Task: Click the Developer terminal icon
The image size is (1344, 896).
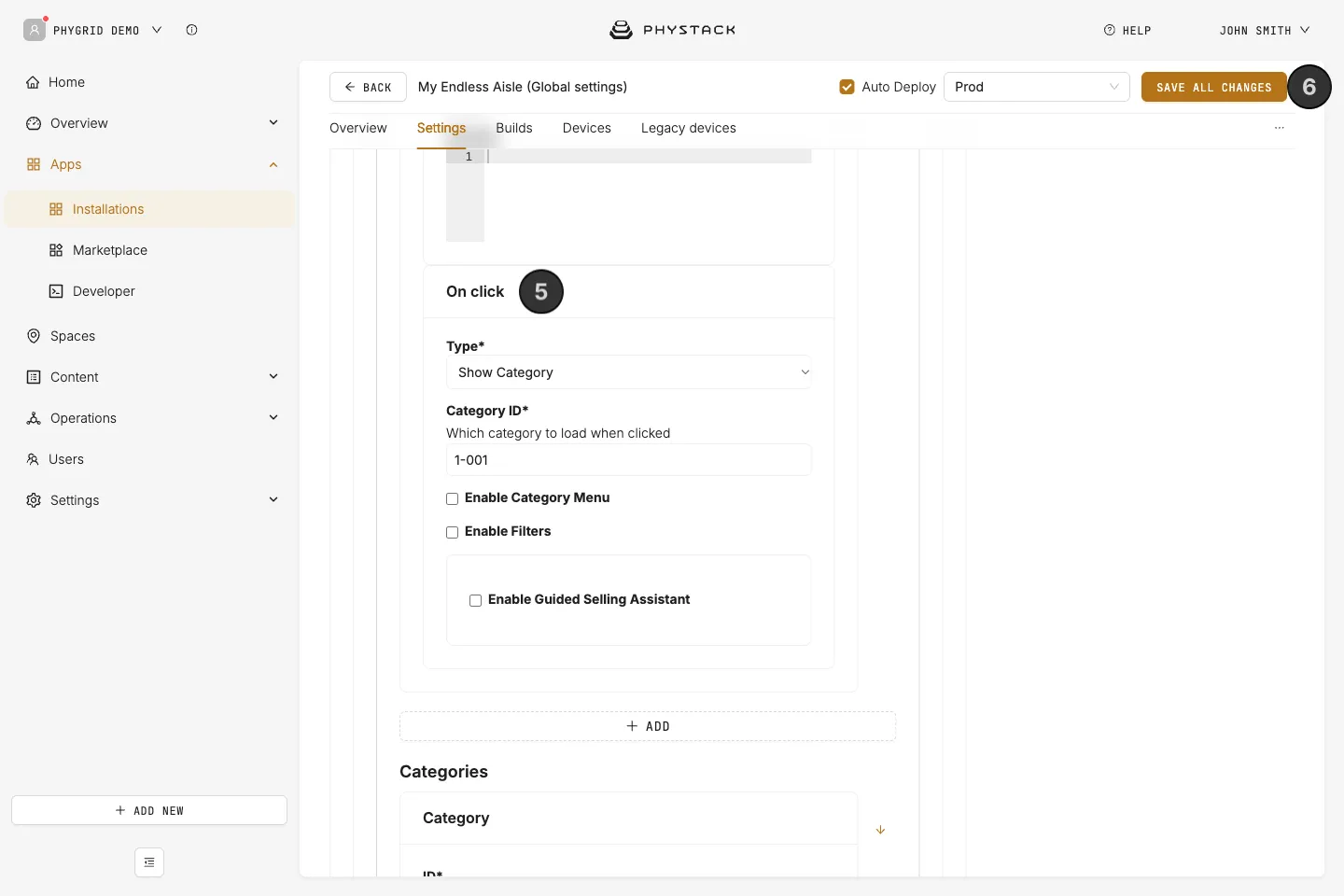Action: coord(56,291)
